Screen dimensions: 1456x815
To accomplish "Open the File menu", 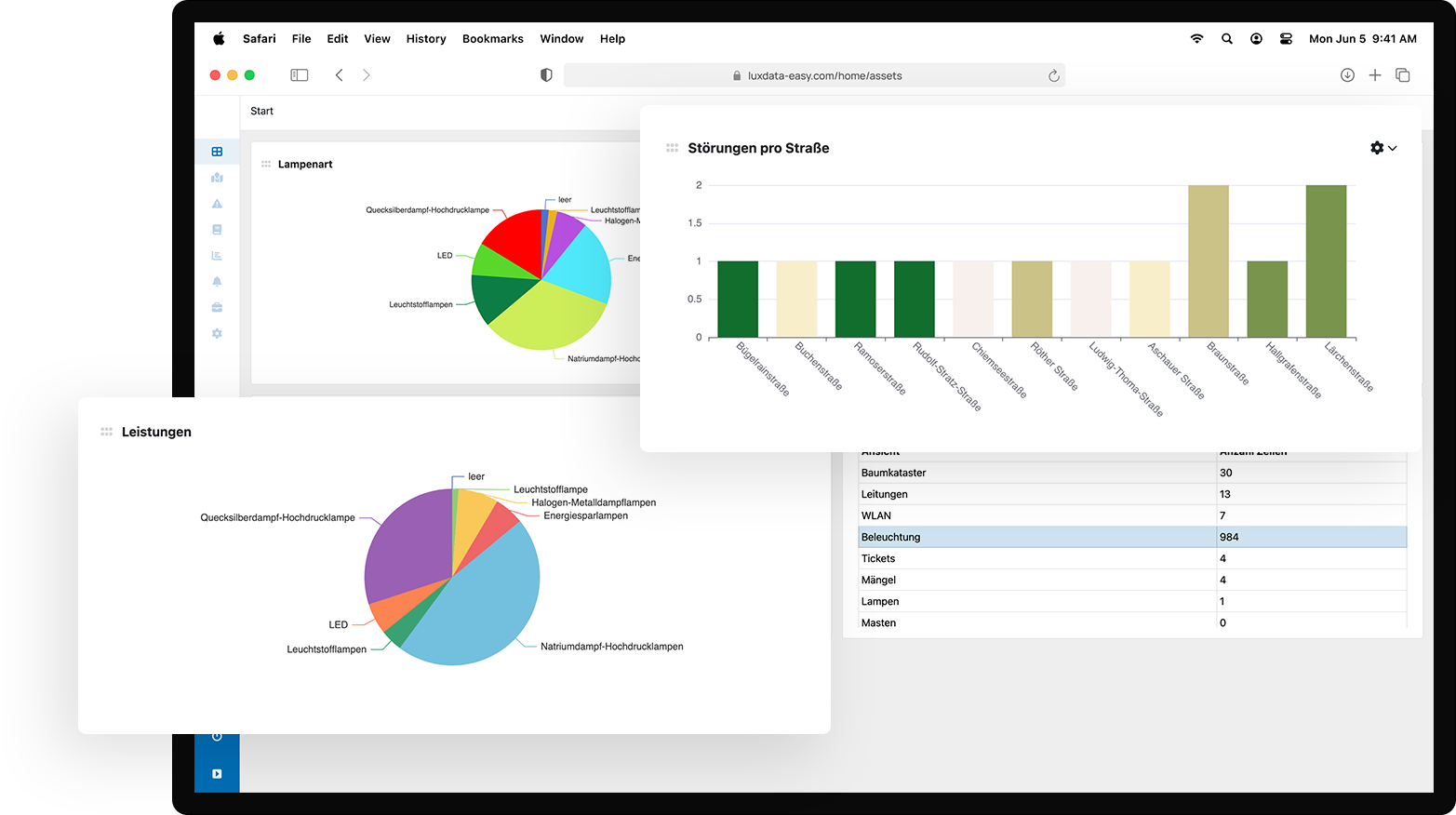I will tap(301, 39).
